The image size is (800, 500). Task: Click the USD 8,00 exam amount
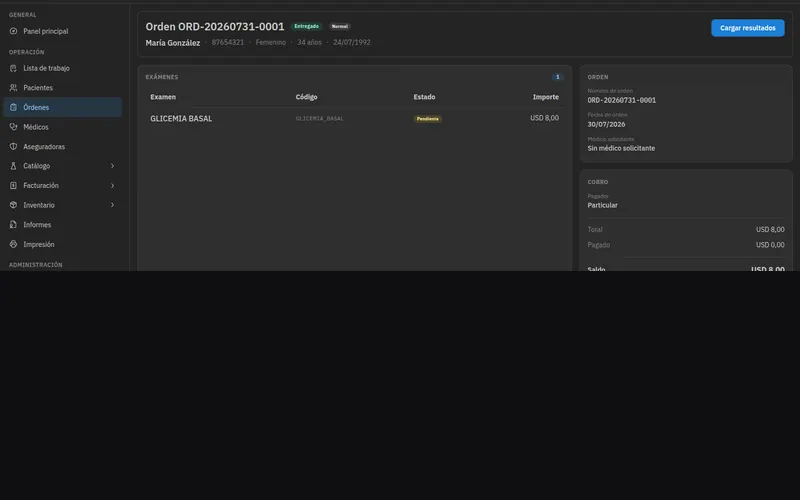click(x=544, y=118)
